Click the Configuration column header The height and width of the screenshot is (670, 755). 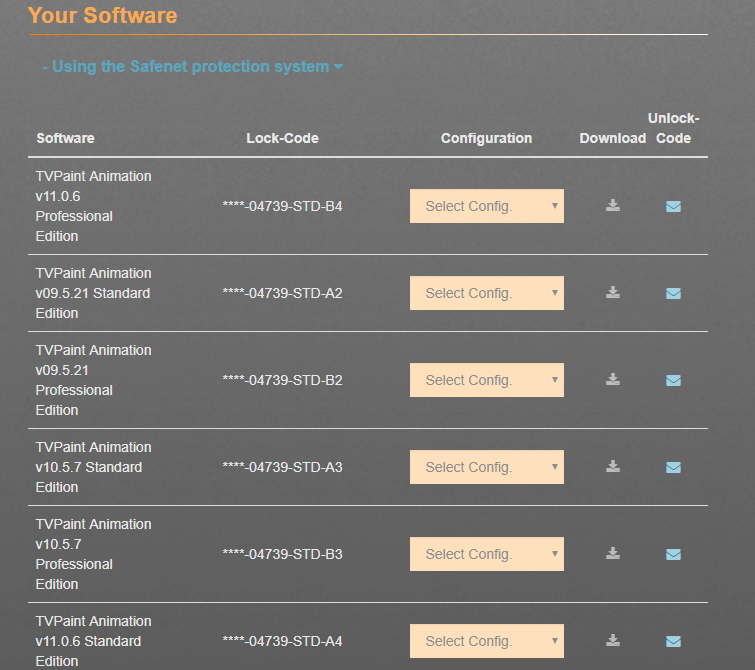point(486,138)
